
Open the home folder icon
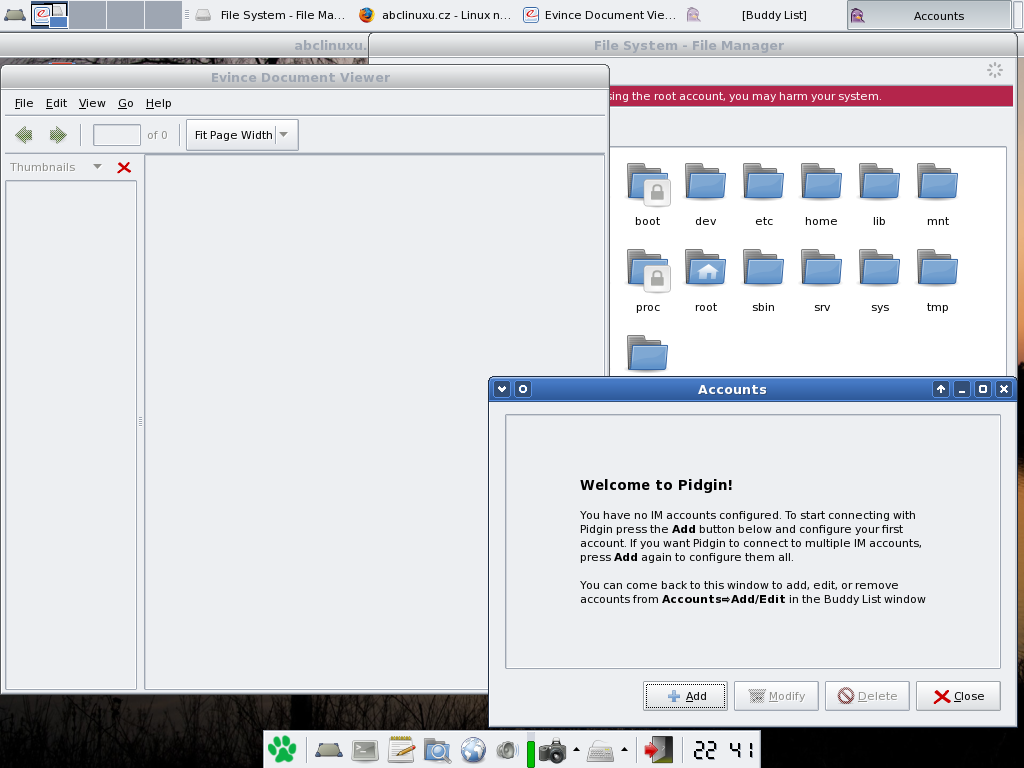click(x=821, y=182)
